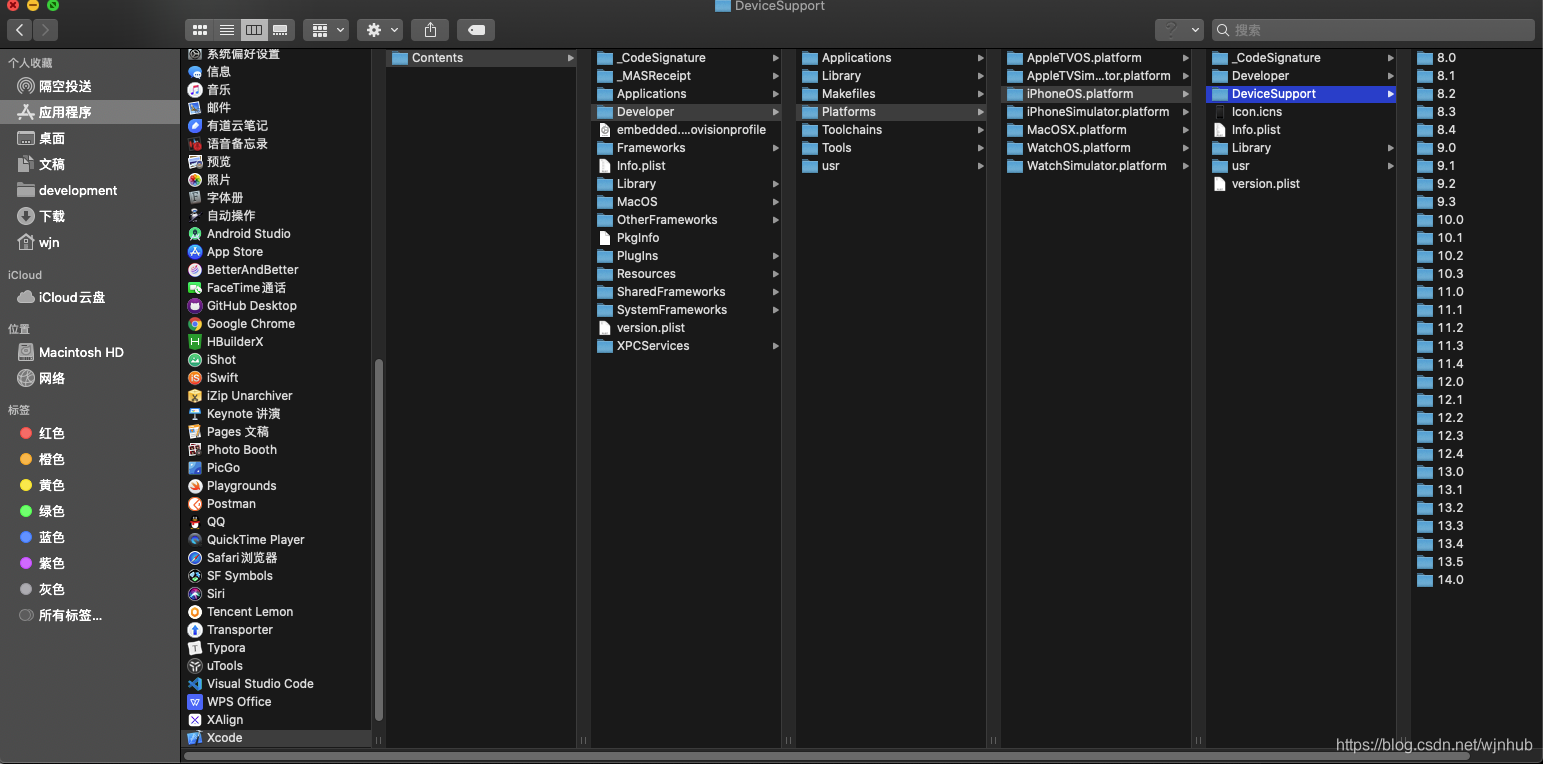
Task: Expand the DeviceSupport folder arrow
Action: pos(1391,94)
